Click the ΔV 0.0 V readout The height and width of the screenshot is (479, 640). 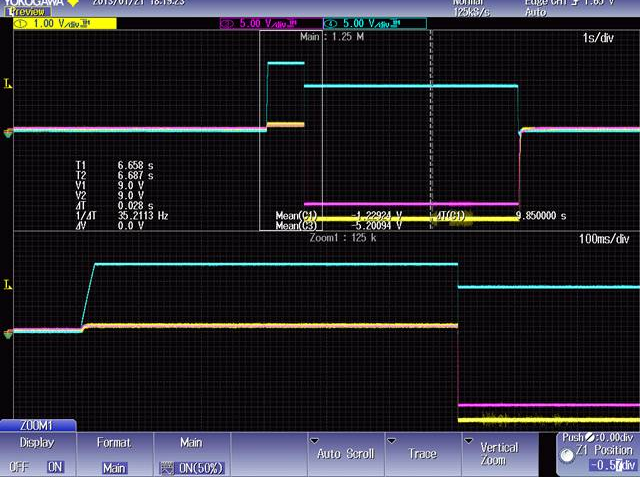coord(109,226)
